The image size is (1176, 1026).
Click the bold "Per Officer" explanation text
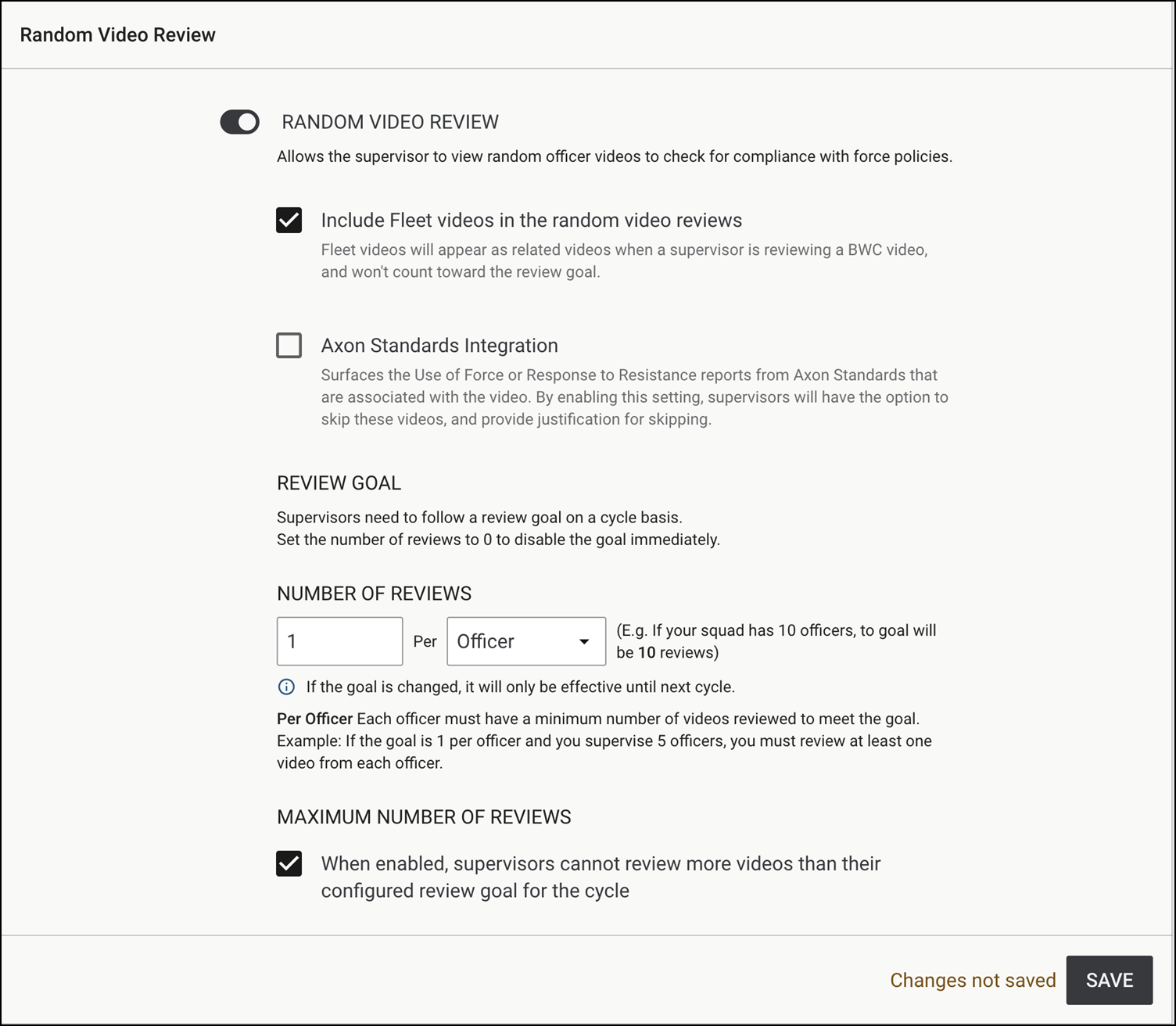pyautogui.click(x=314, y=719)
